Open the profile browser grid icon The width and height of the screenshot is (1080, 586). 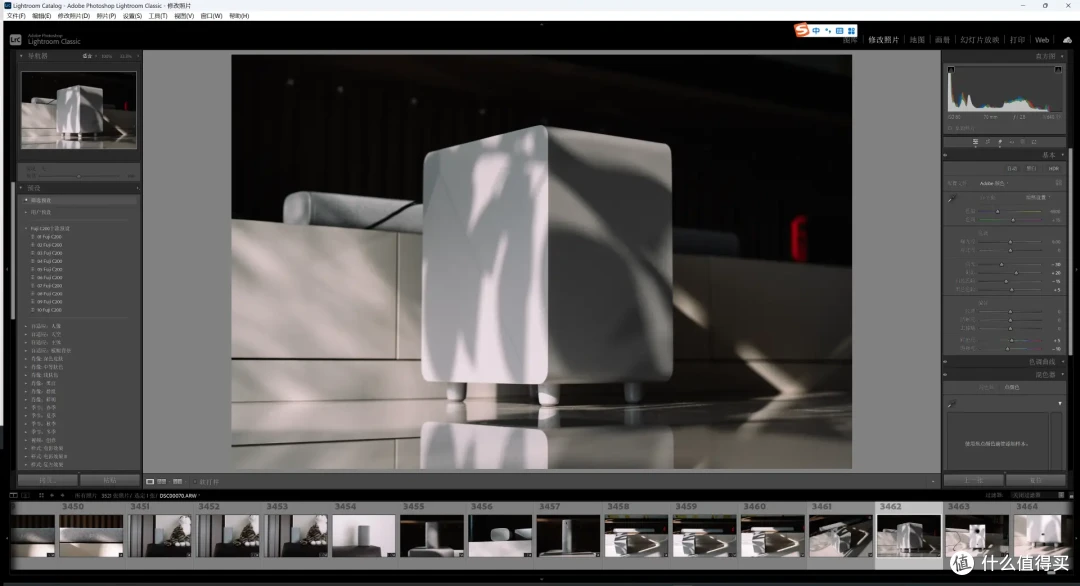pyautogui.click(x=1059, y=183)
